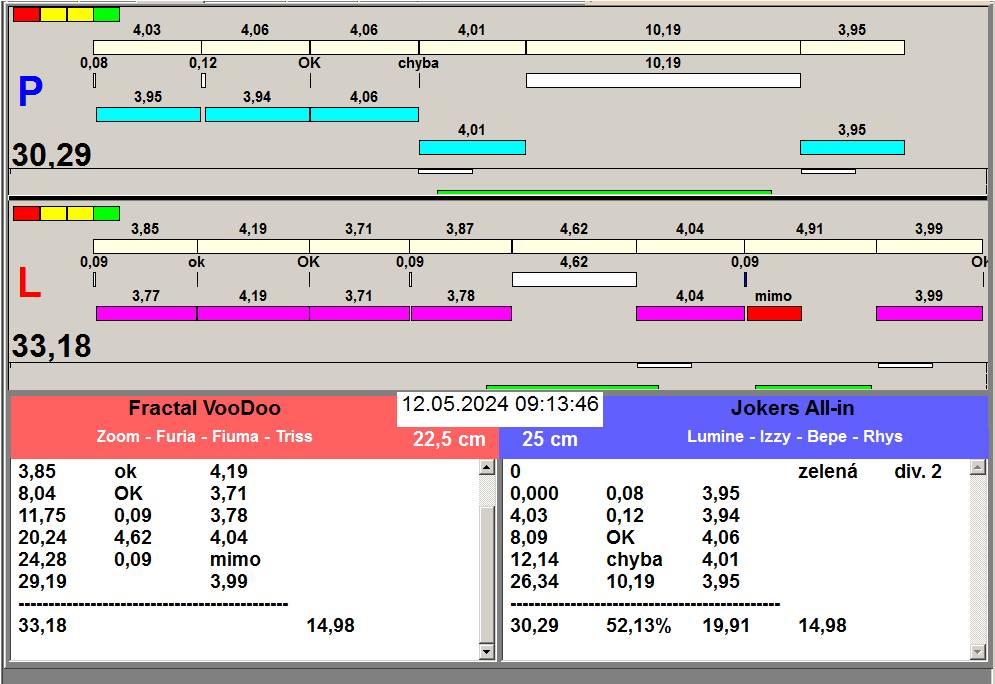
Task: Click the 22,5 cm jump height
Action: (449, 438)
